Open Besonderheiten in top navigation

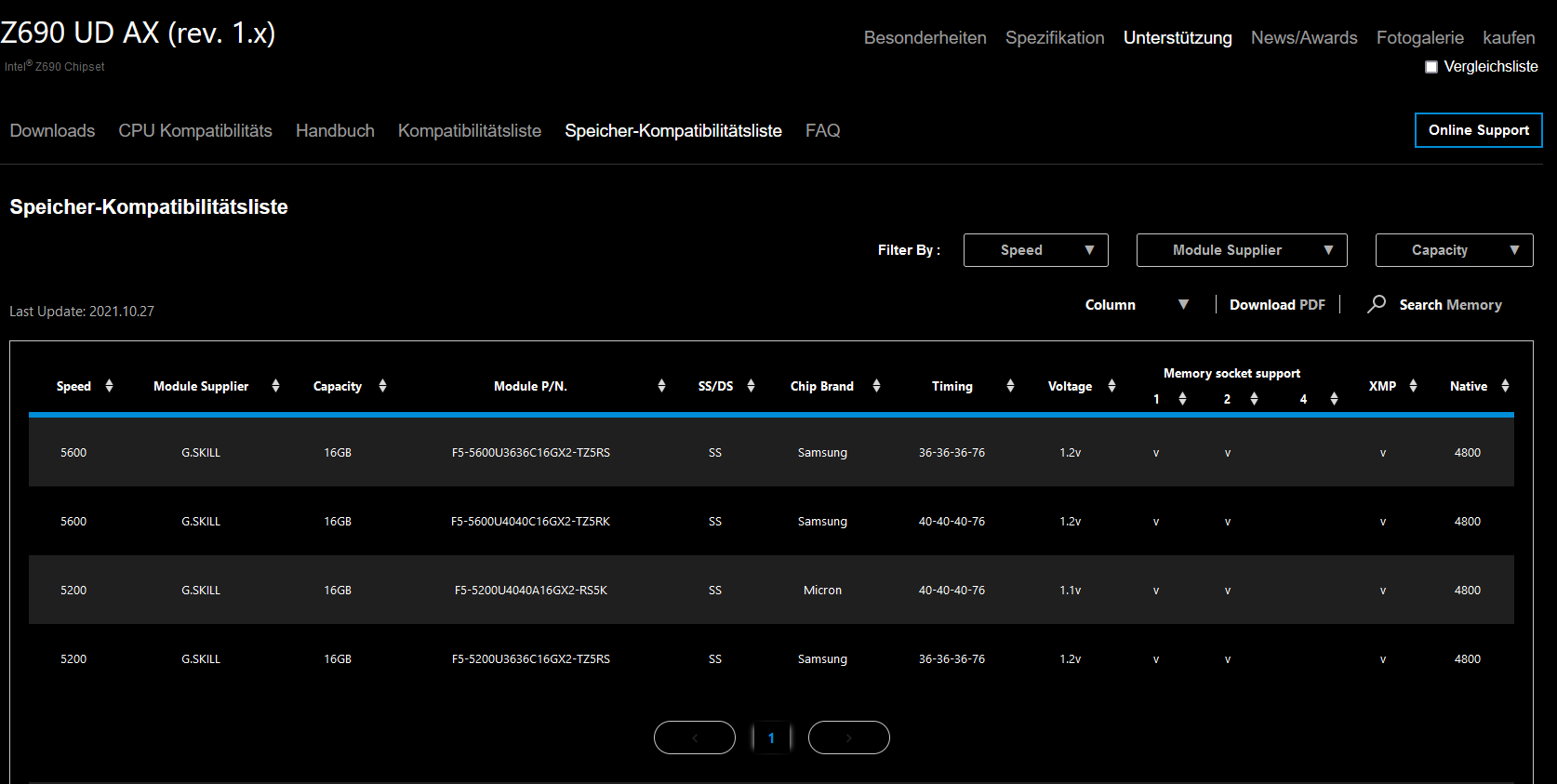[x=925, y=38]
